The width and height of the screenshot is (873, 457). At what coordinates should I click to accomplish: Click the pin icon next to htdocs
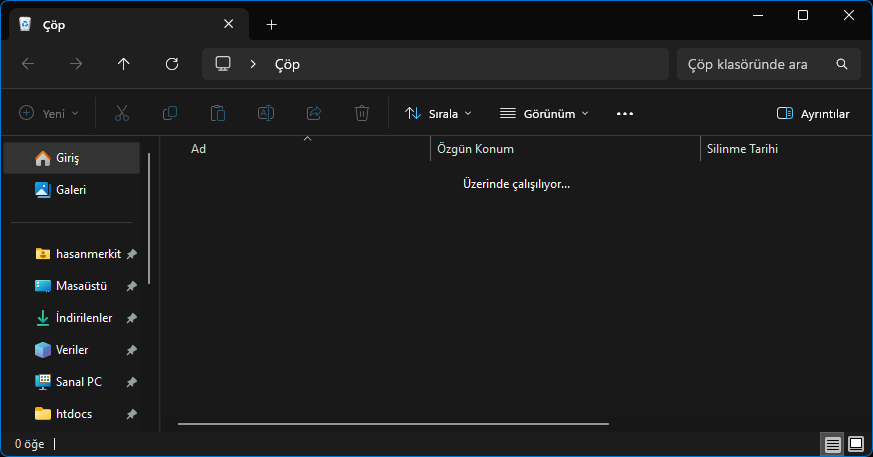tap(131, 414)
